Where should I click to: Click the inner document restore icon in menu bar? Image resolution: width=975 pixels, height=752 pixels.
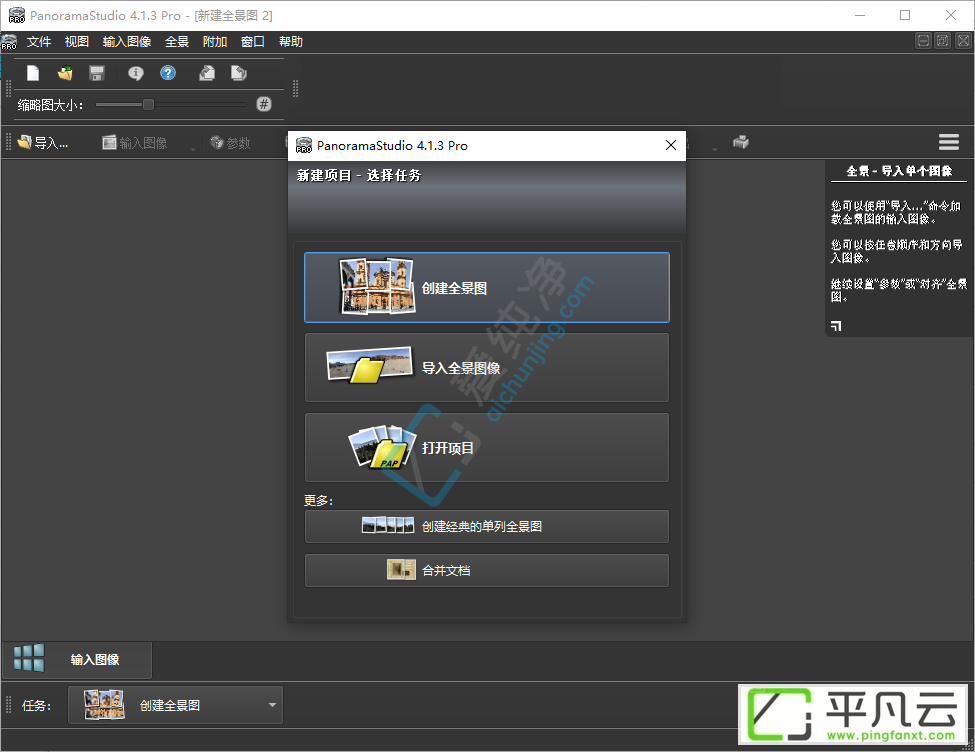pyautogui.click(x=943, y=41)
